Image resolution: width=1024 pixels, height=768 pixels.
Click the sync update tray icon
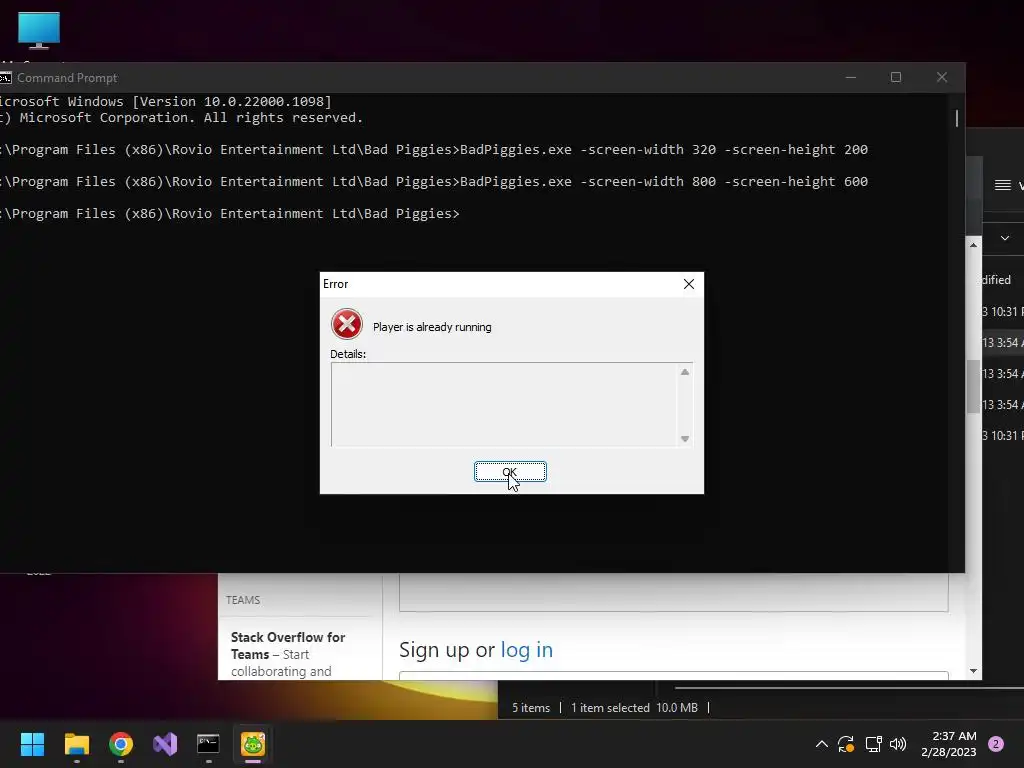pos(846,744)
